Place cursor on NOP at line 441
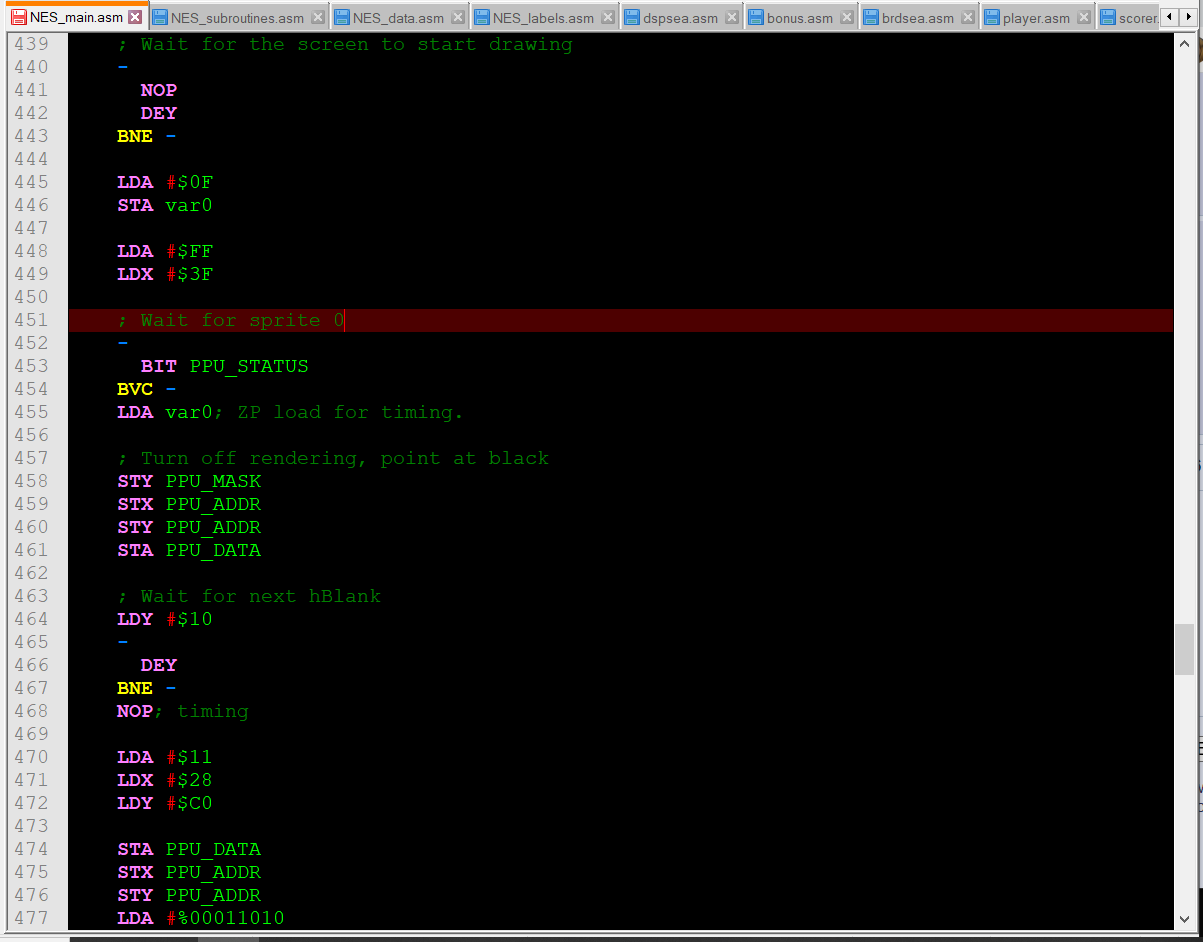This screenshot has height=942, width=1203. pyautogui.click(x=159, y=90)
